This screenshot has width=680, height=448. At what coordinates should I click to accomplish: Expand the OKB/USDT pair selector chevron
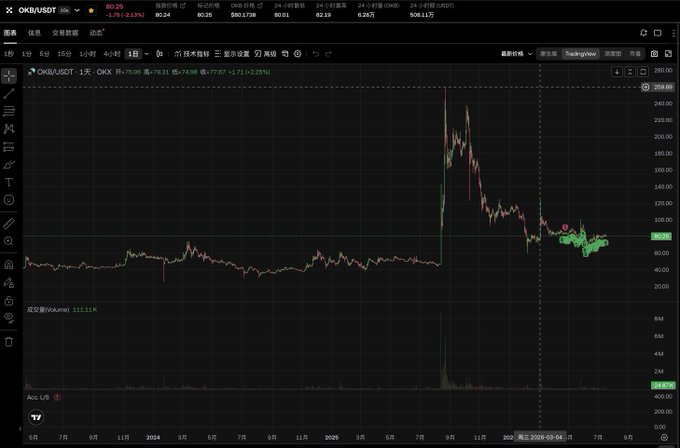77,10
